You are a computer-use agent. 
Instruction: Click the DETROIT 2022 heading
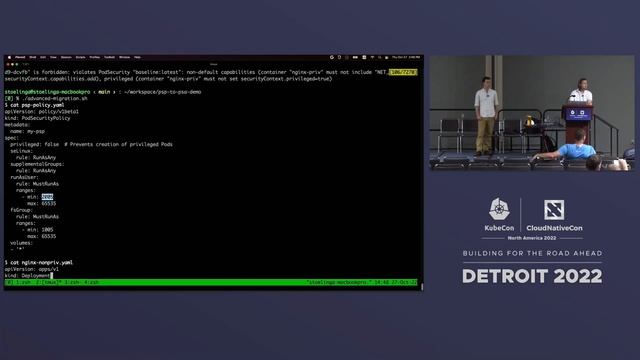click(532, 276)
